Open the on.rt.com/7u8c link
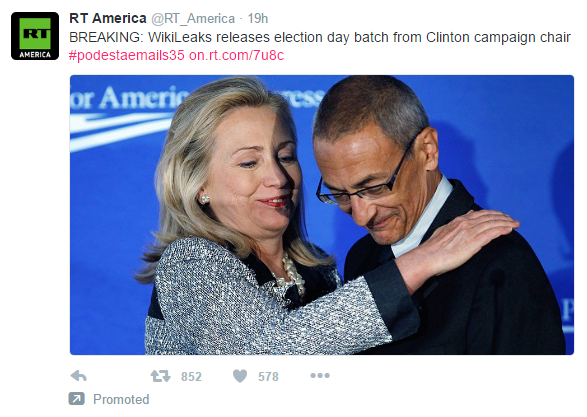 236,55
